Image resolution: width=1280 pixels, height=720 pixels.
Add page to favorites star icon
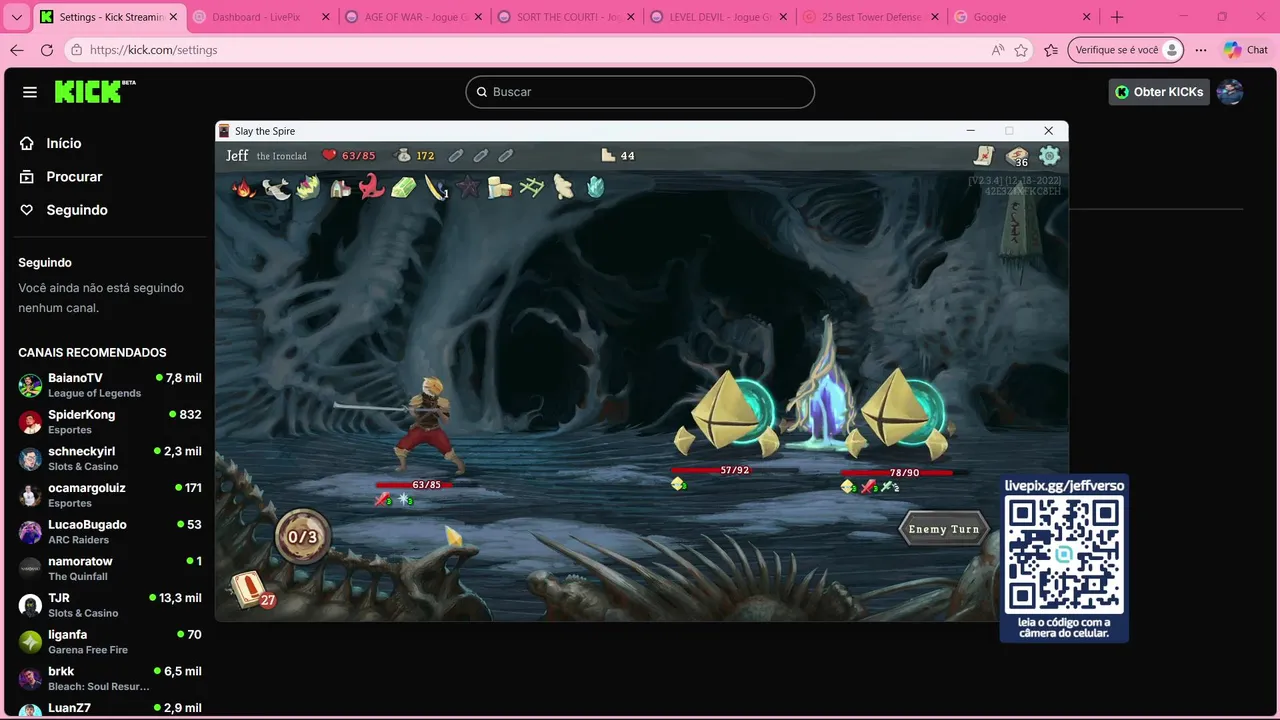coord(1021,50)
